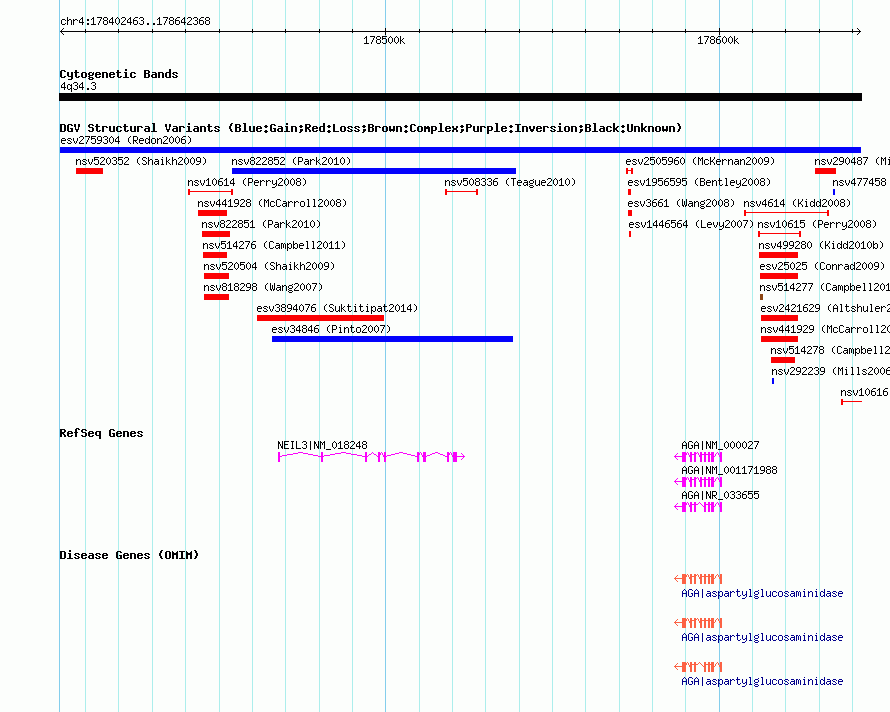Click the middle orange OMIM AGA glyph

tap(698, 622)
